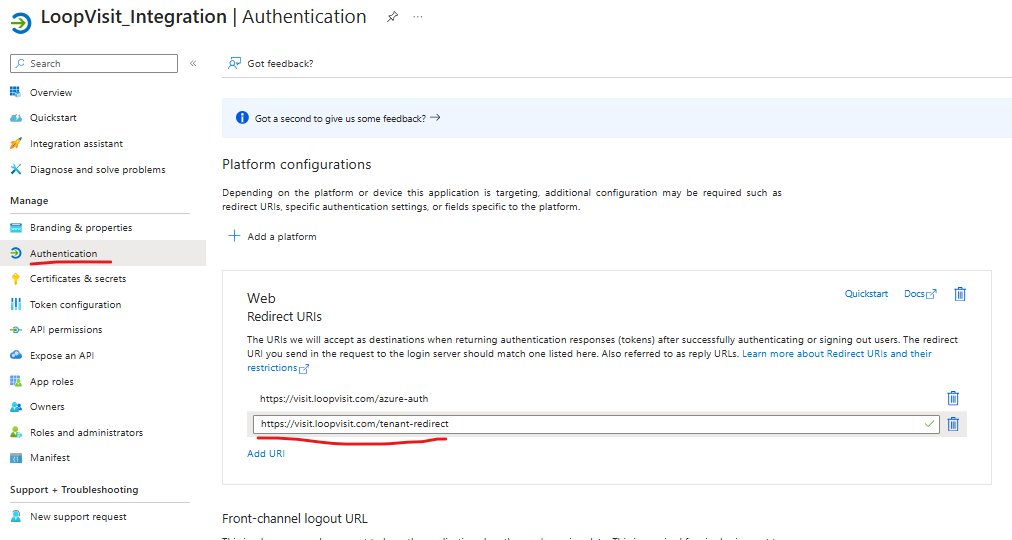Go to API permissions
The height and width of the screenshot is (540, 1012).
66,330
